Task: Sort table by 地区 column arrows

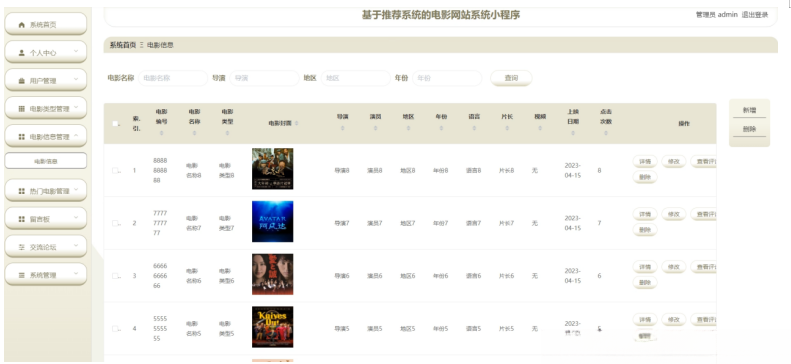Action: click(408, 129)
